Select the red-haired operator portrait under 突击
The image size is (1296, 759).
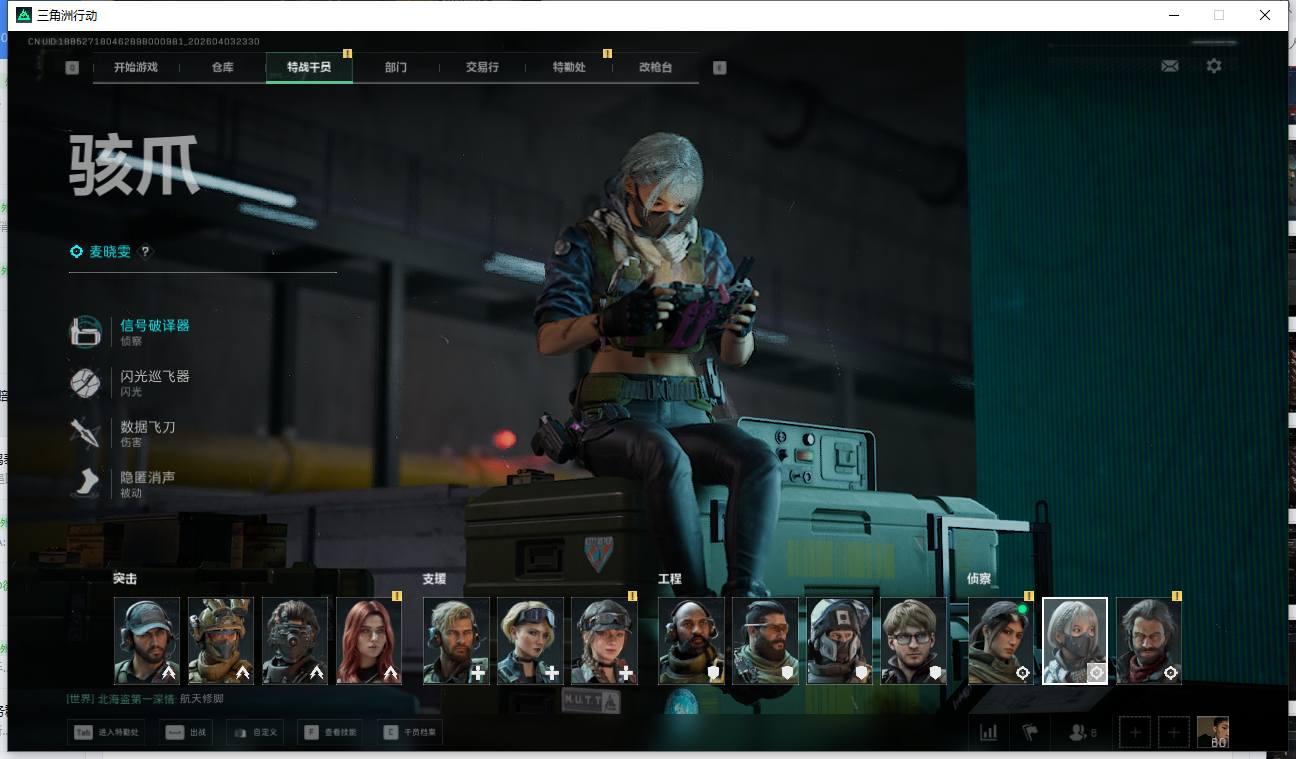368,640
